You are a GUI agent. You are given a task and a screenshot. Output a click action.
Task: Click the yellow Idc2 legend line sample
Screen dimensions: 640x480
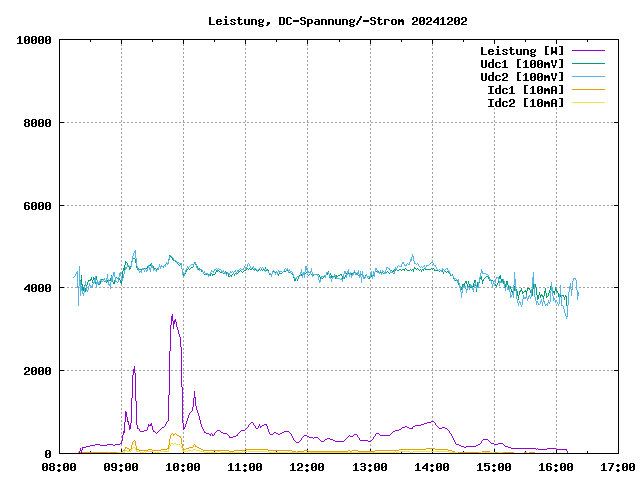pos(588,102)
